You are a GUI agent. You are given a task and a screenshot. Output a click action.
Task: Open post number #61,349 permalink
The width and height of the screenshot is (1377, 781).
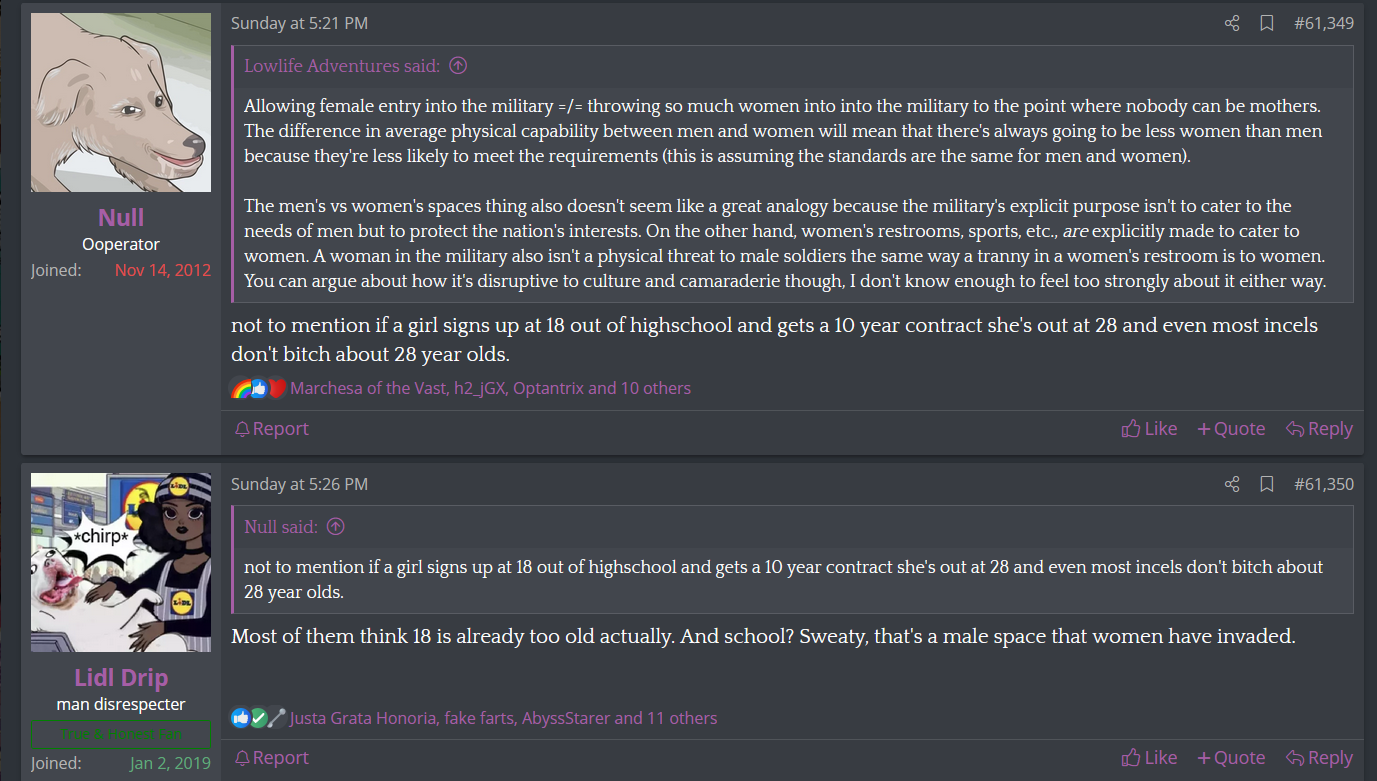[x=1323, y=23]
